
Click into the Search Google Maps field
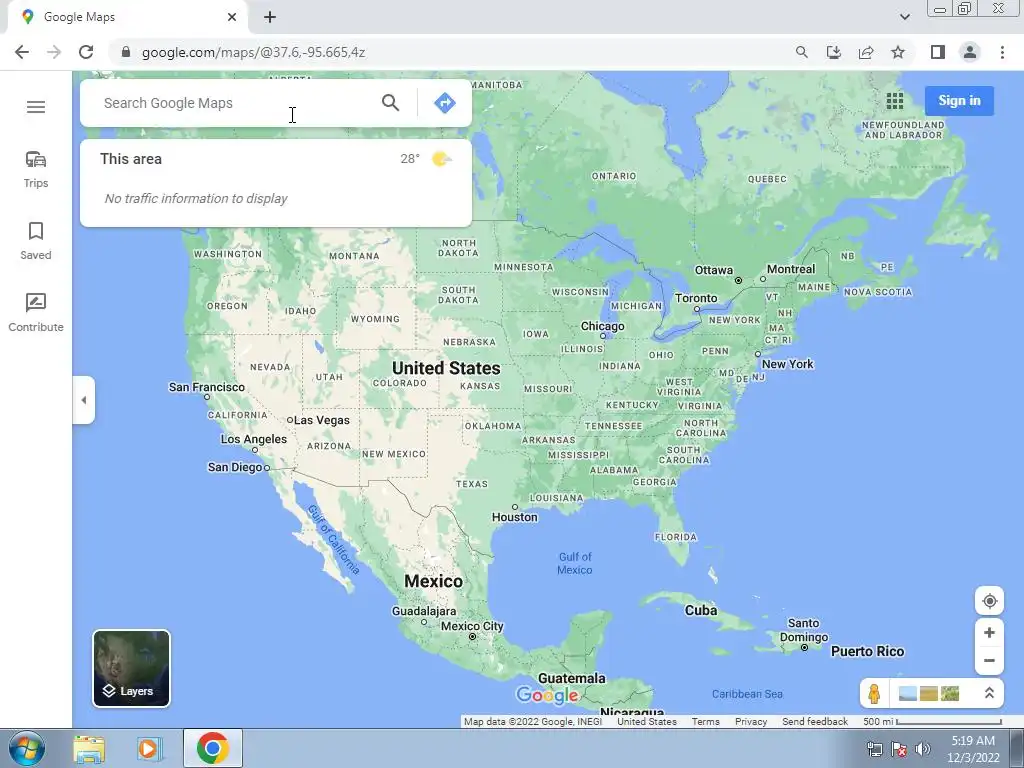235,103
